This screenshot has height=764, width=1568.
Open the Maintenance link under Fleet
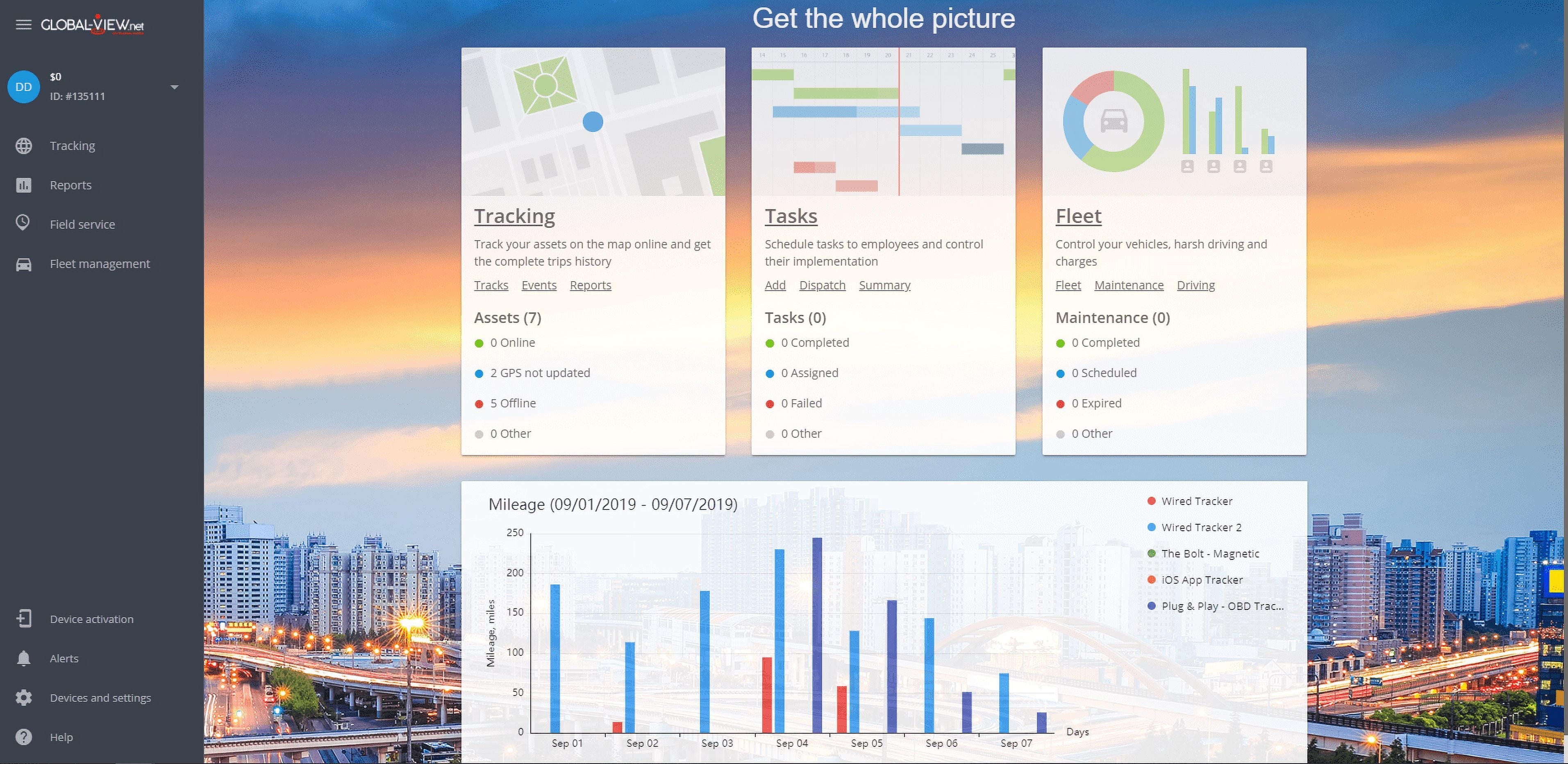point(1129,286)
